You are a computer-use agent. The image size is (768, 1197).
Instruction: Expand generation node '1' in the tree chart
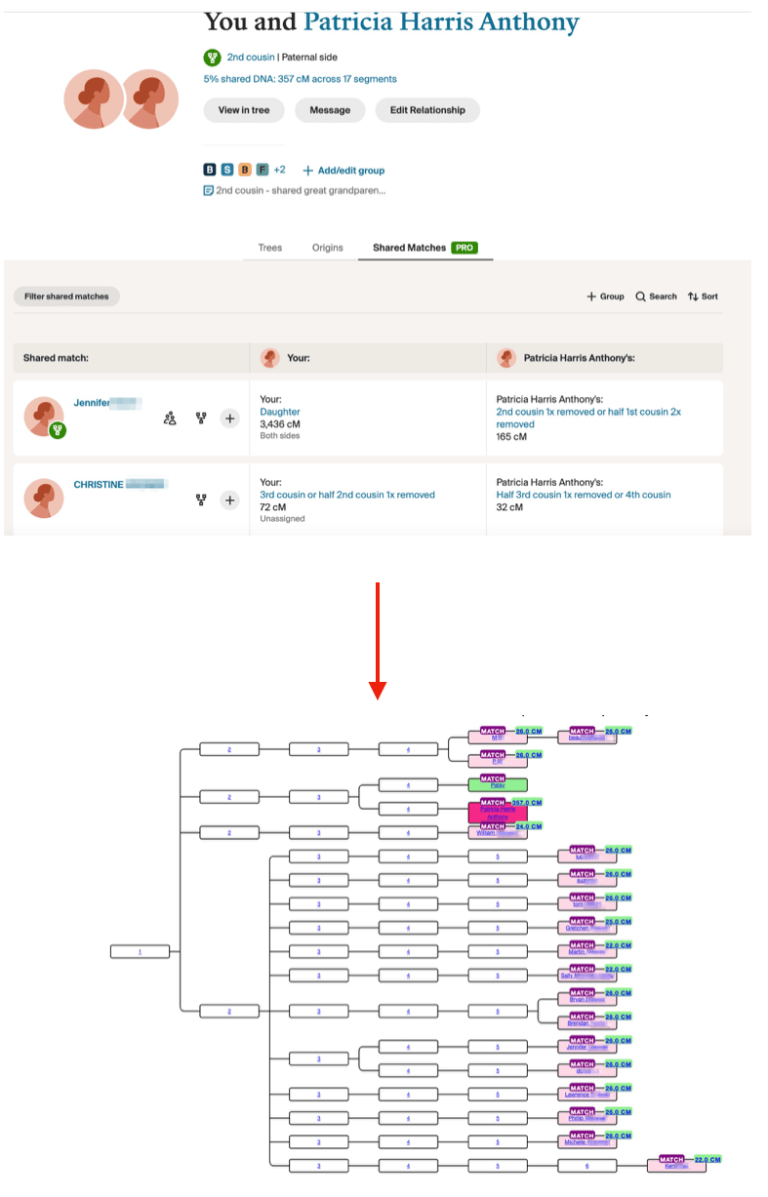(141, 951)
